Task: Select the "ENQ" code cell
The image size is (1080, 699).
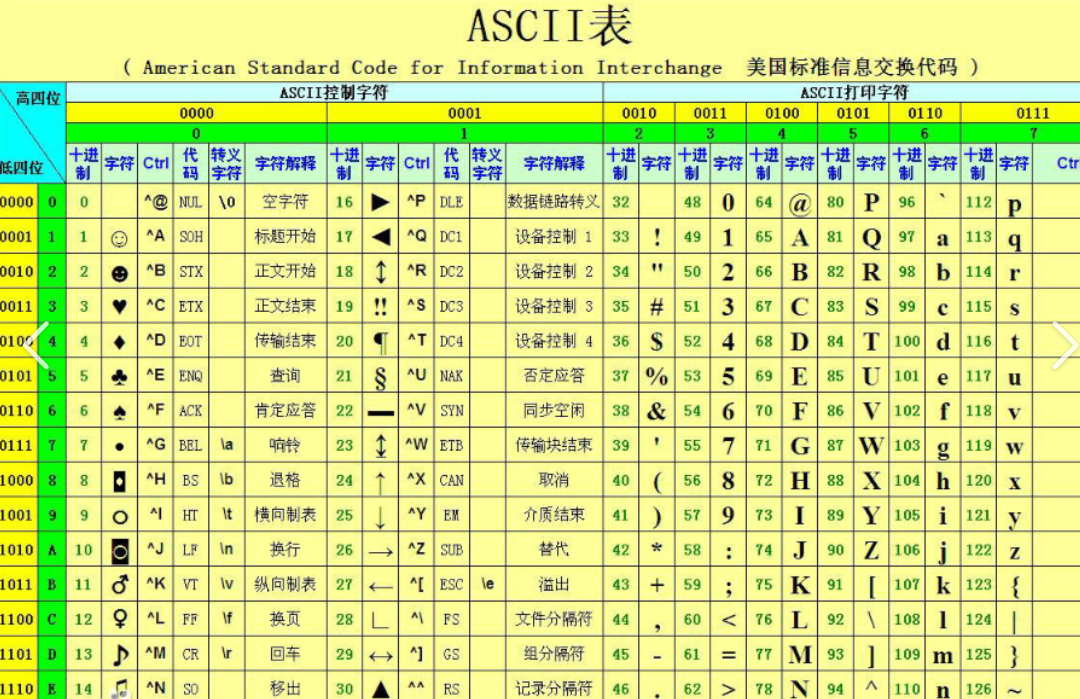Action: coord(190,375)
